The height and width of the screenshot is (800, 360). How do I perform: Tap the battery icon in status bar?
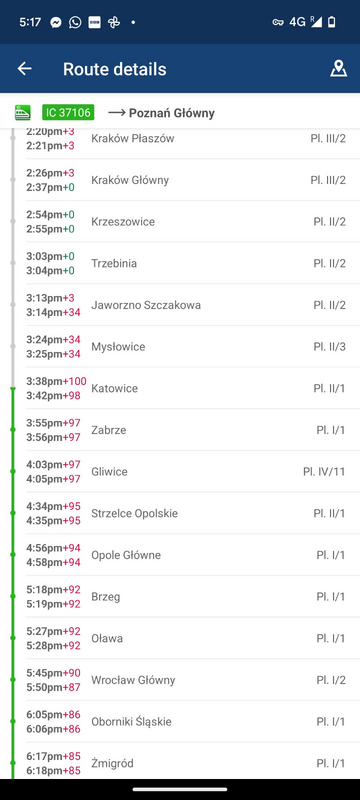tap(332, 22)
